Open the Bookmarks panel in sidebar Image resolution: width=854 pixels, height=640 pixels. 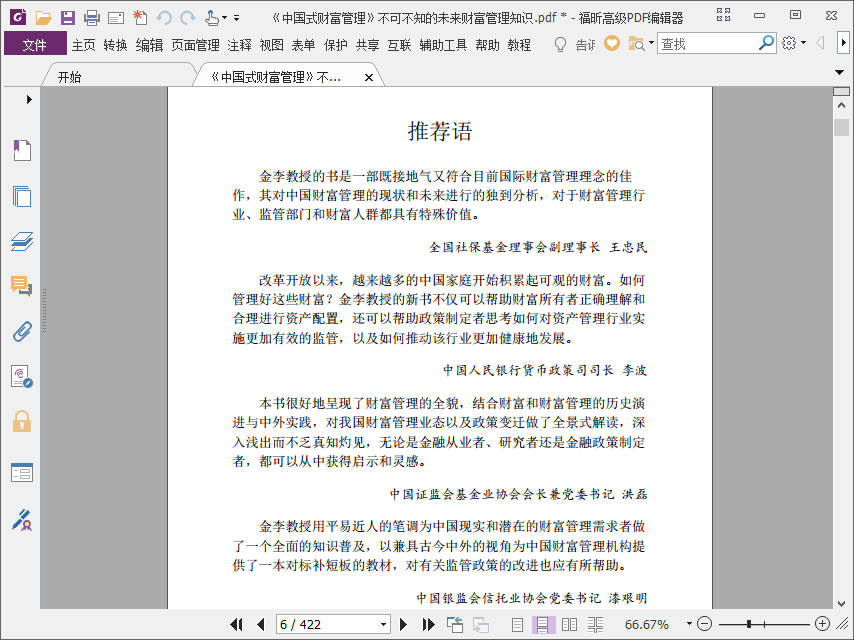point(22,150)
